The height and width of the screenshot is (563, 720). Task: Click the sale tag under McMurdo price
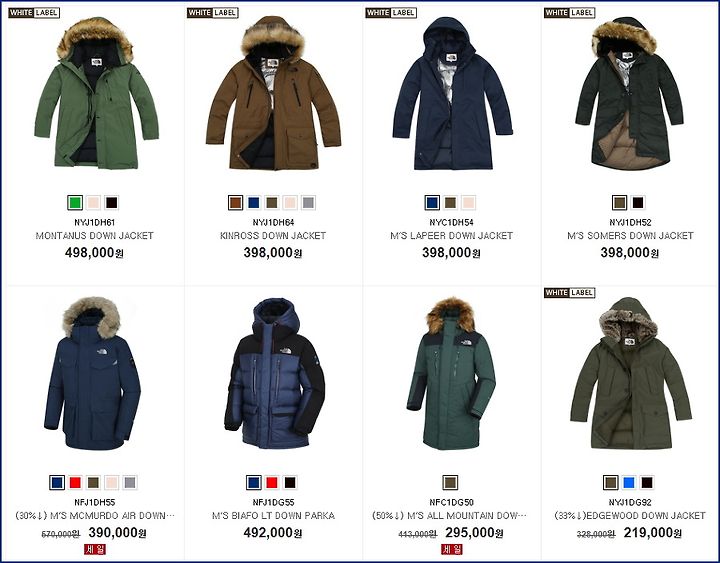click(95, 549)
